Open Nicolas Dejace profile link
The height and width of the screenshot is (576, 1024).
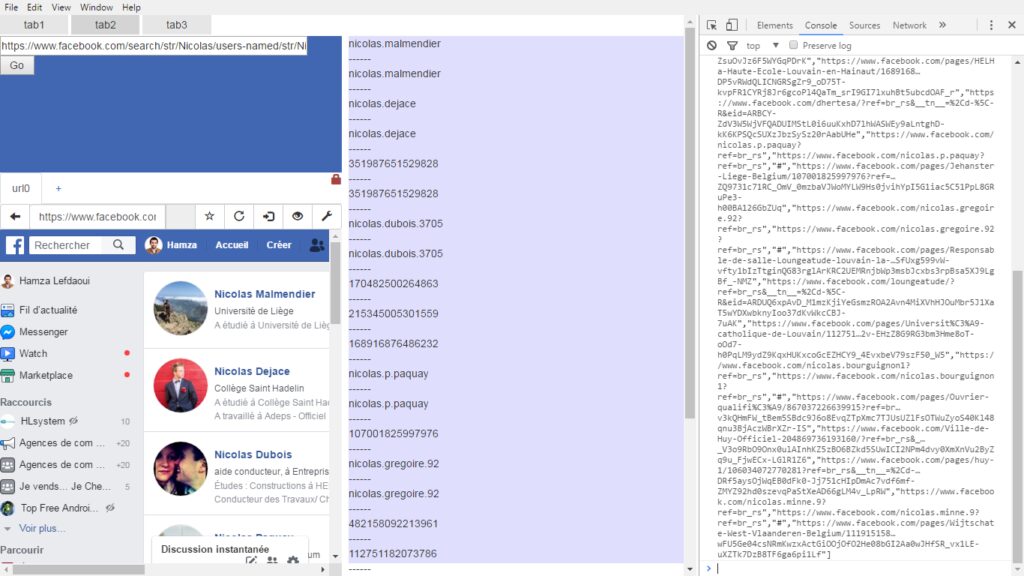(x=252, y=371)
